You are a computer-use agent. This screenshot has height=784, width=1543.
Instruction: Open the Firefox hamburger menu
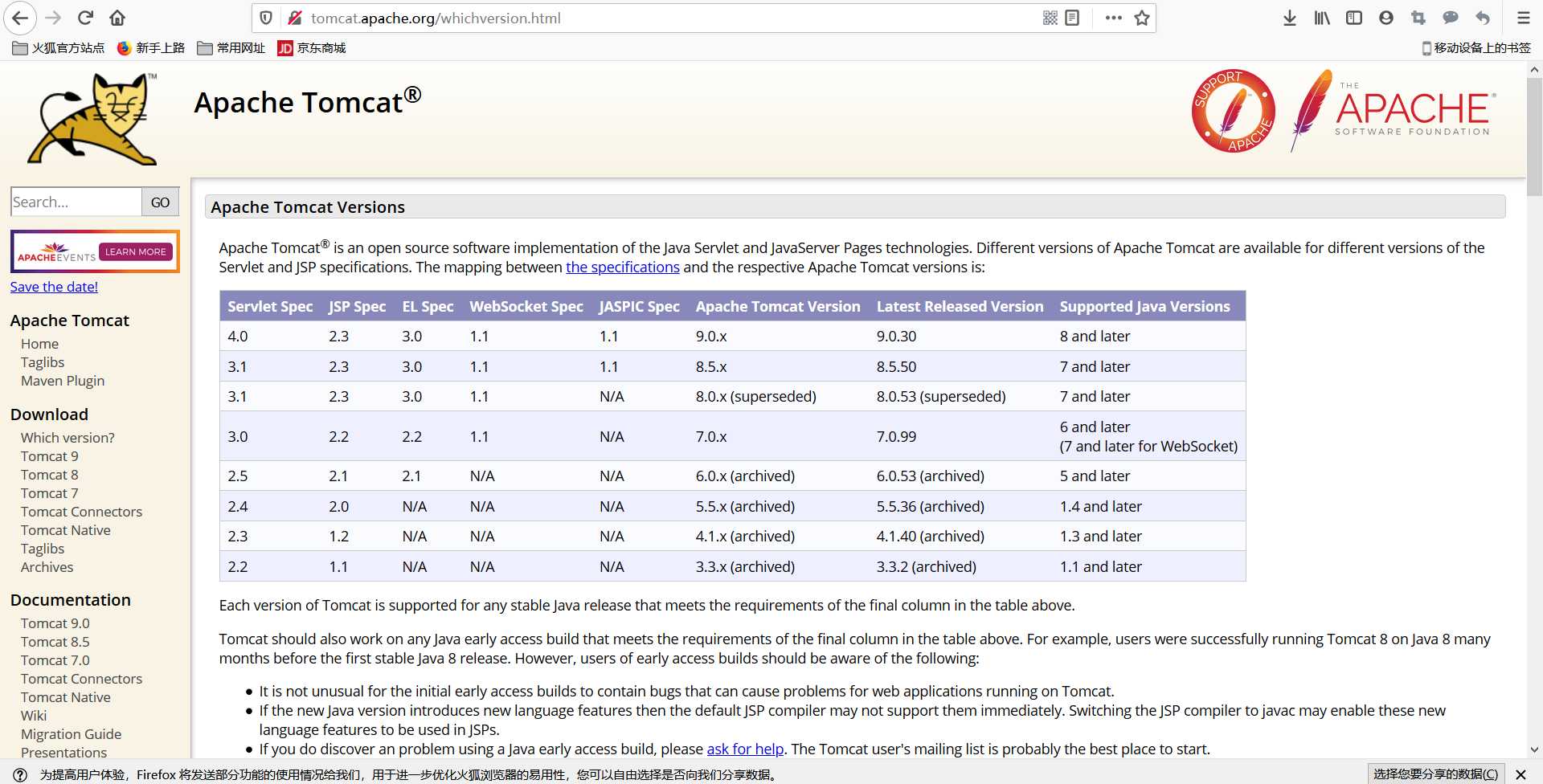click(x=1523, y=18)
